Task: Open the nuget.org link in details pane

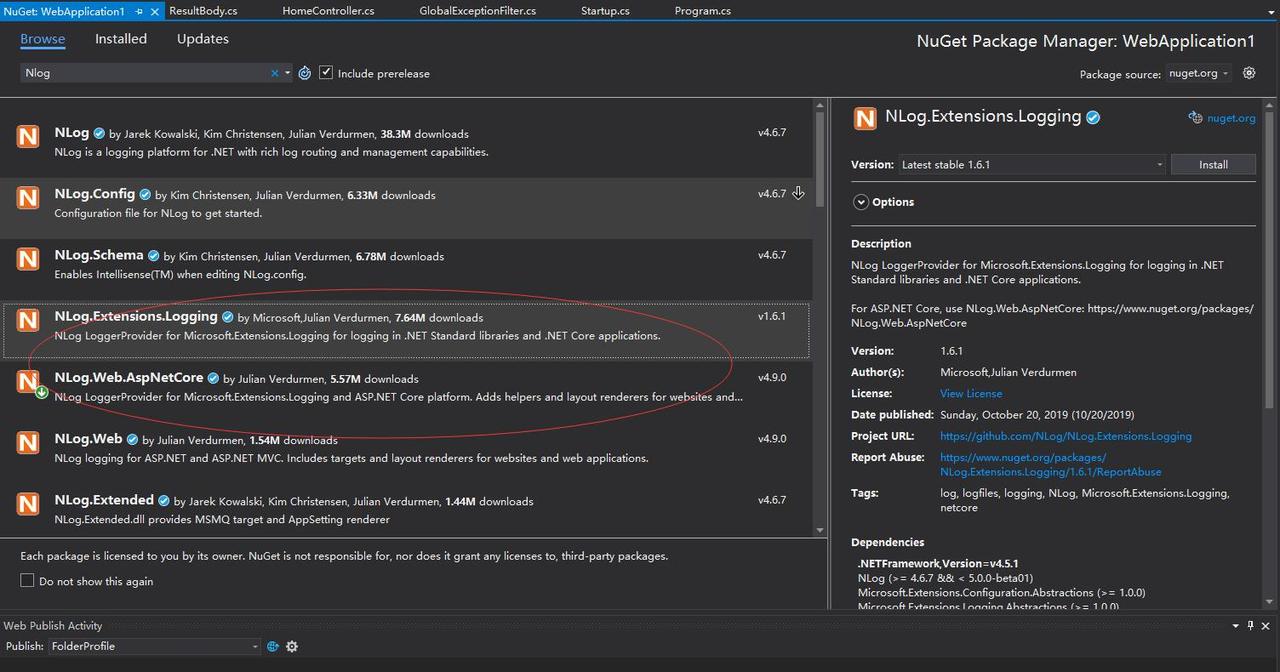Action: pyautogui.click(x=1231, y=118)
